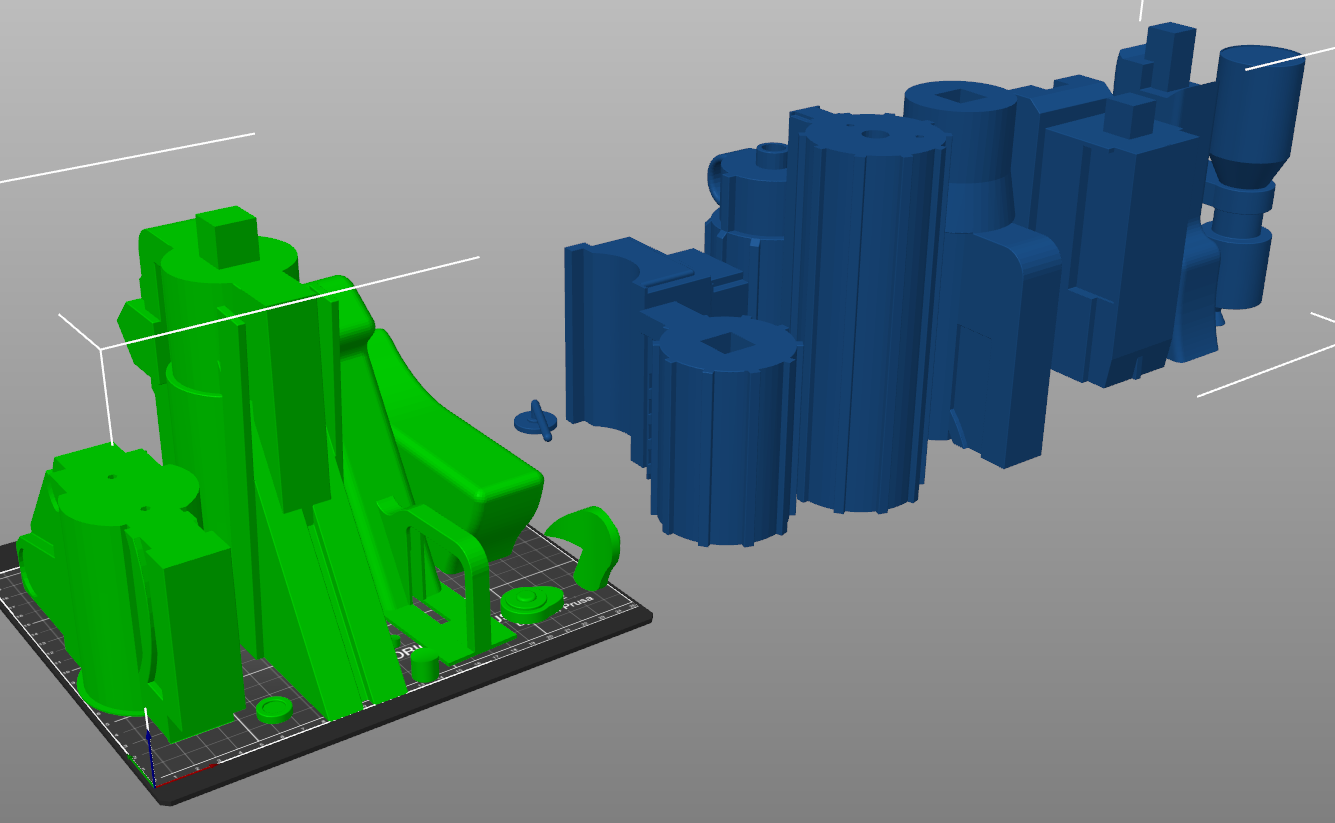The height and width of the screenshot is (823, 1335).
Task: Select the blue cone-shaped funnel part
Action: (x=1259, y=115)
